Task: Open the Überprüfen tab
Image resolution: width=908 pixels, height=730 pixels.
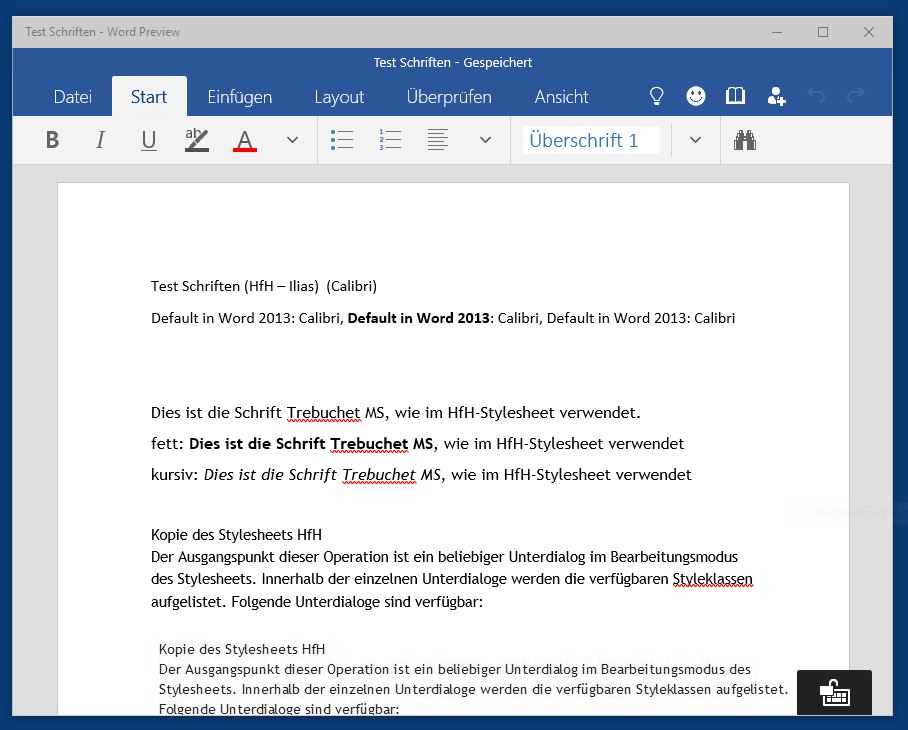Action: (449, 97)
